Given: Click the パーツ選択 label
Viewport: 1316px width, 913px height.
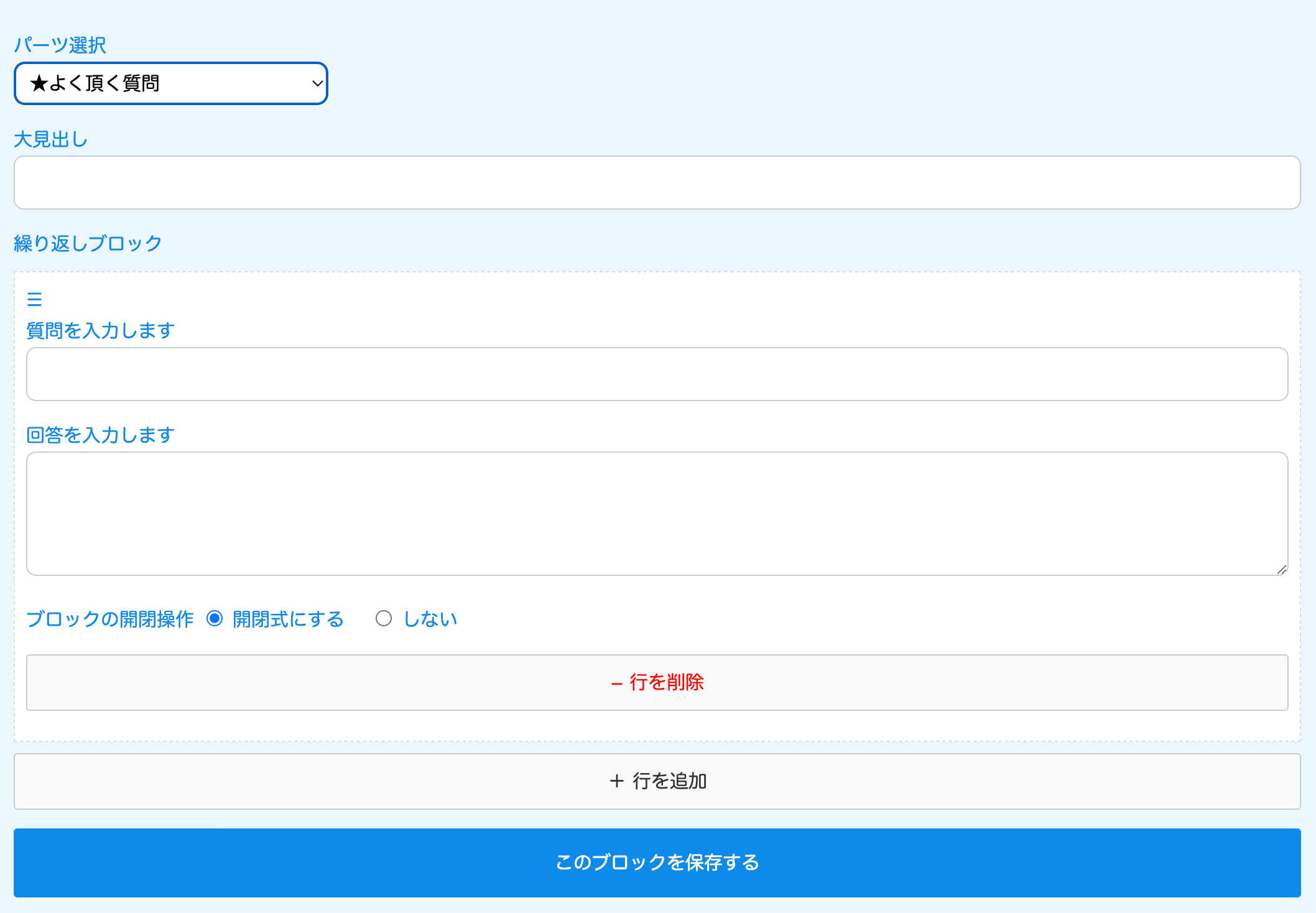Looking at the screenshot, I should (x=60, y=45).
